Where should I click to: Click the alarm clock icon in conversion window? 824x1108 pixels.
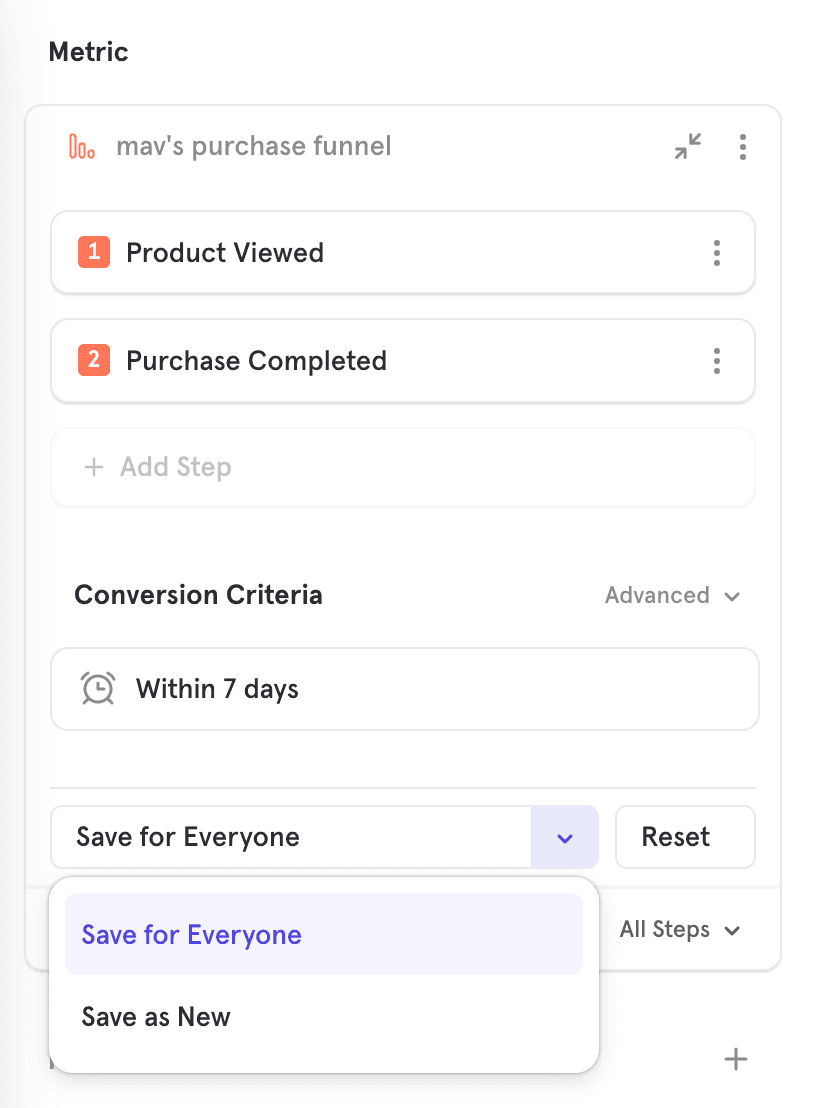click(x=98, y=689)
